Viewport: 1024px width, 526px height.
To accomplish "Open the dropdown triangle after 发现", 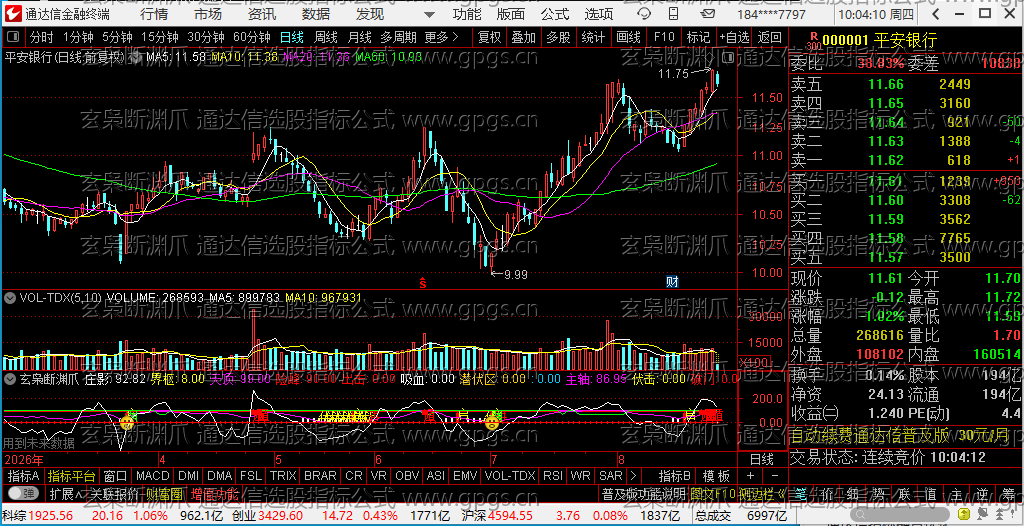I will pyautogui.click(x=429, y=14).
